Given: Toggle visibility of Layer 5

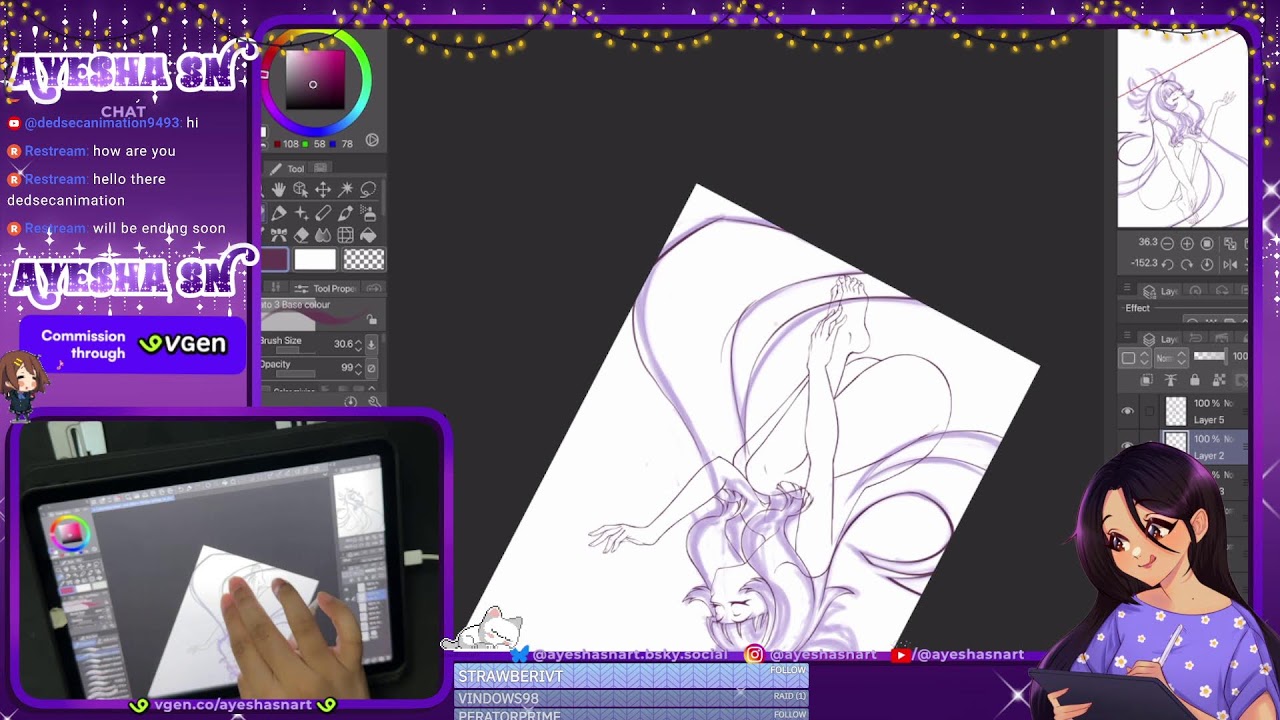Looking at the screenshot, I should point(1128,411).
